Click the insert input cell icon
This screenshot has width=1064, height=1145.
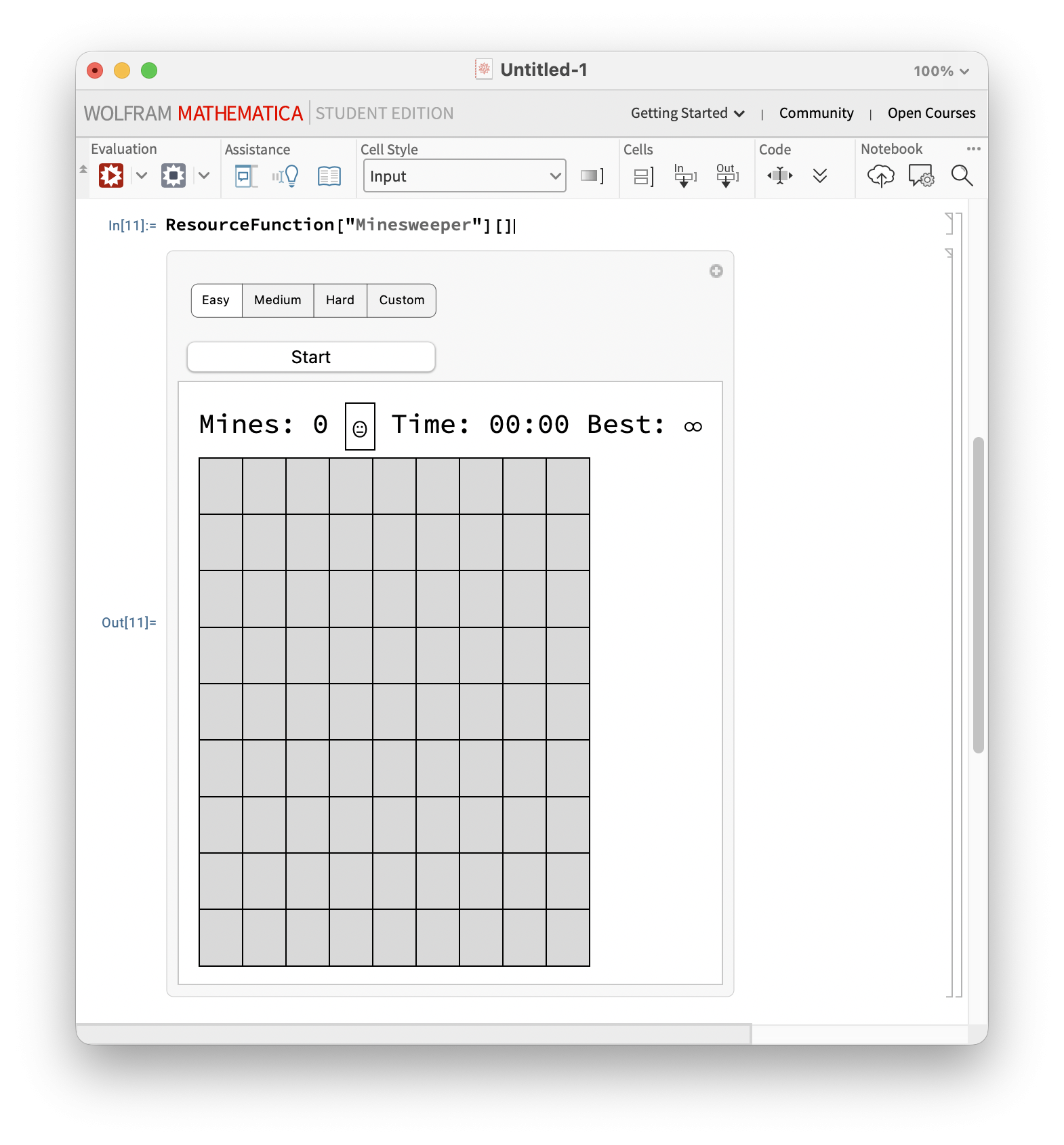point(684,176)
